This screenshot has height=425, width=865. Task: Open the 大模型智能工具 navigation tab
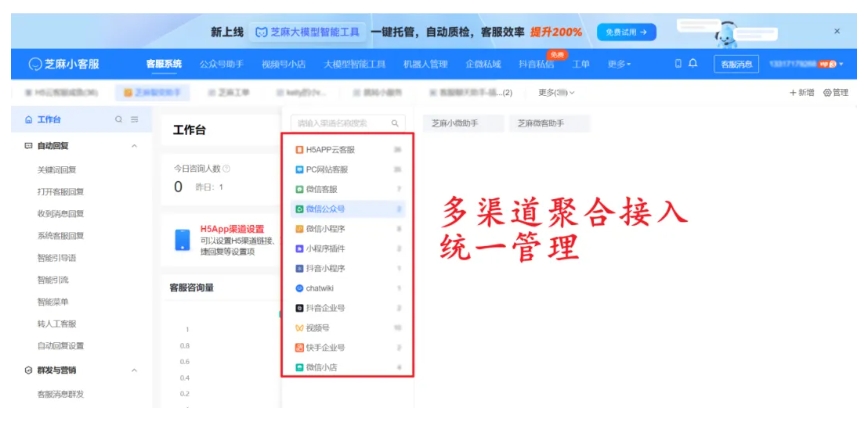354,64
